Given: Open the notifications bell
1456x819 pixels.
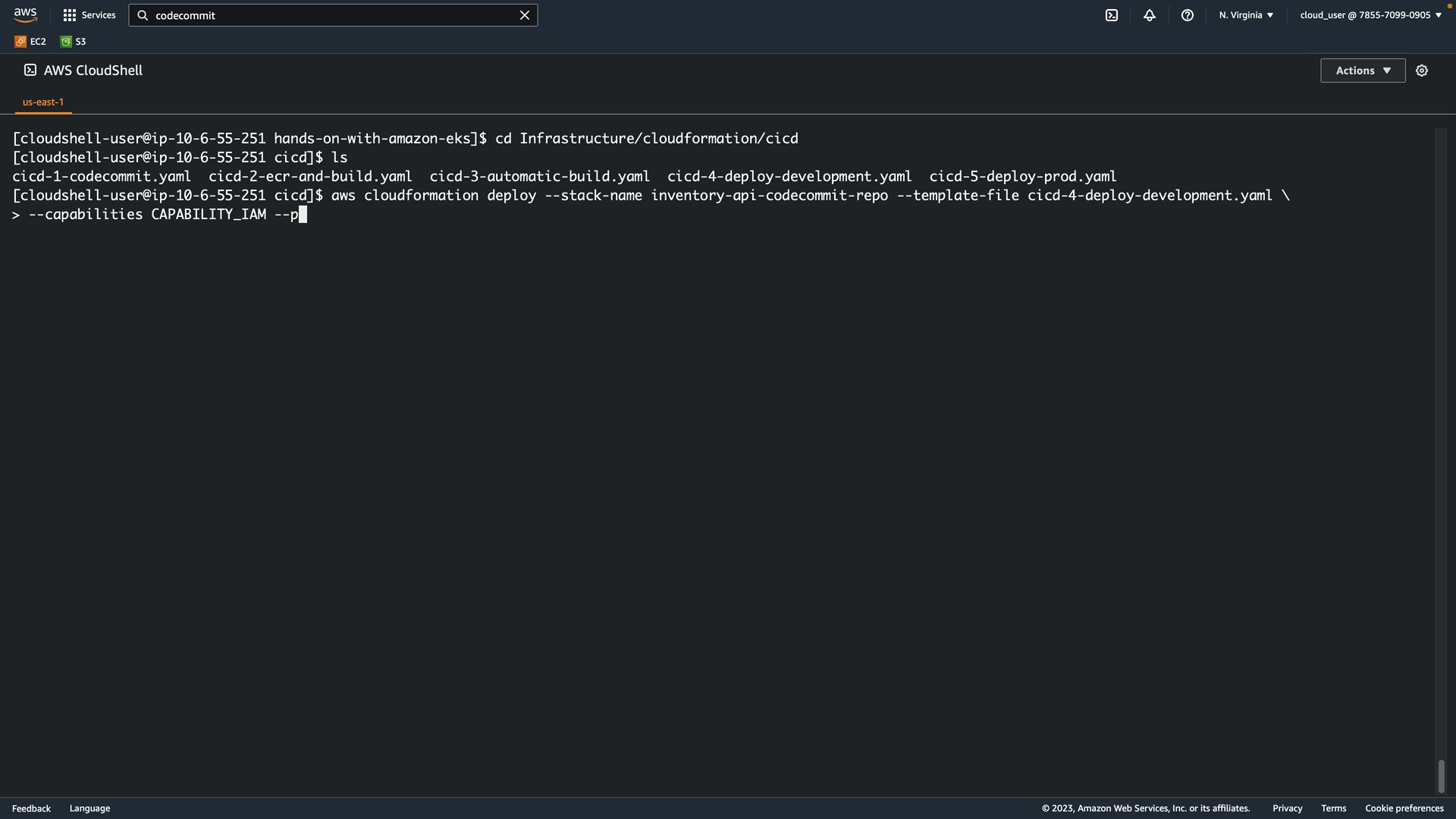Looking at the screenshot, I should 1150,15.
